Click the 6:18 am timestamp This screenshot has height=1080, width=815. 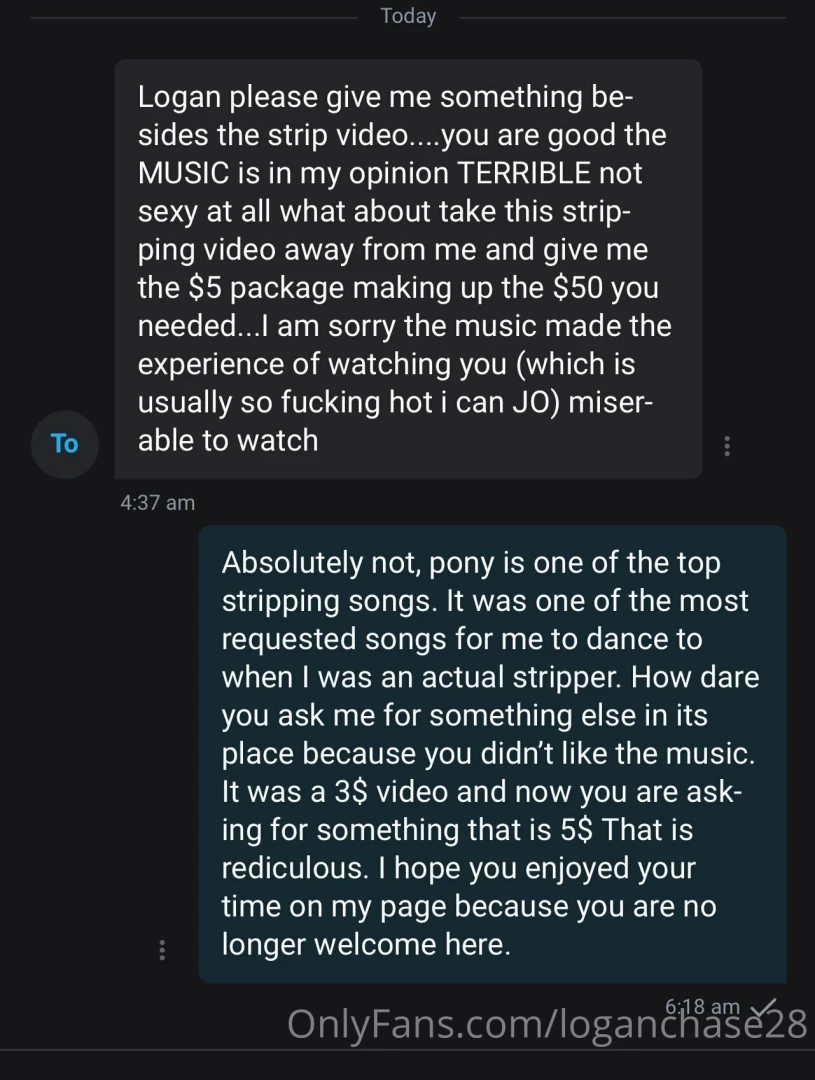point(700,1008)
